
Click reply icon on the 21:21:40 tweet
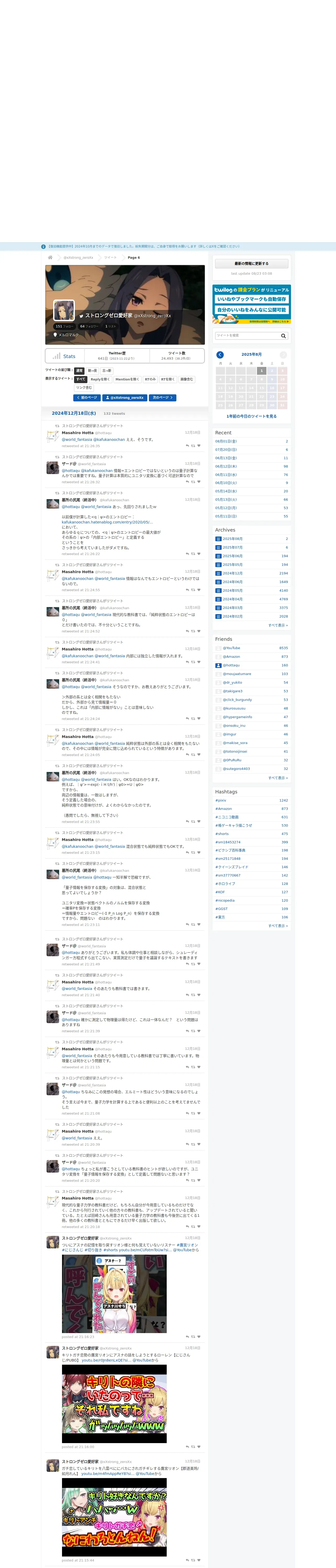[187, 995]
